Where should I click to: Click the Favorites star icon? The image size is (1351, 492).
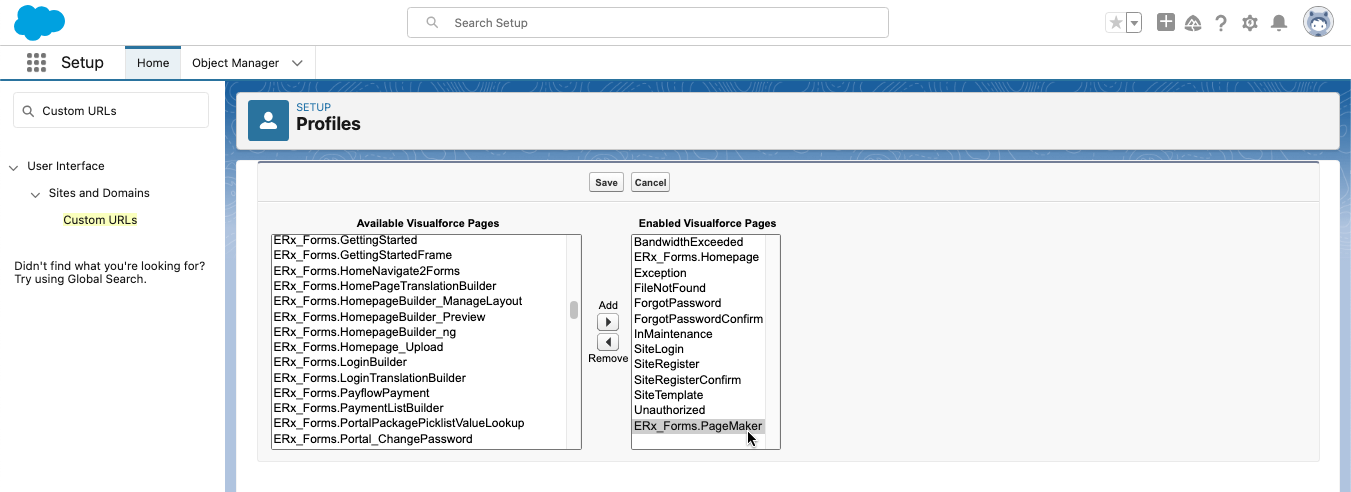point(1115,23)
